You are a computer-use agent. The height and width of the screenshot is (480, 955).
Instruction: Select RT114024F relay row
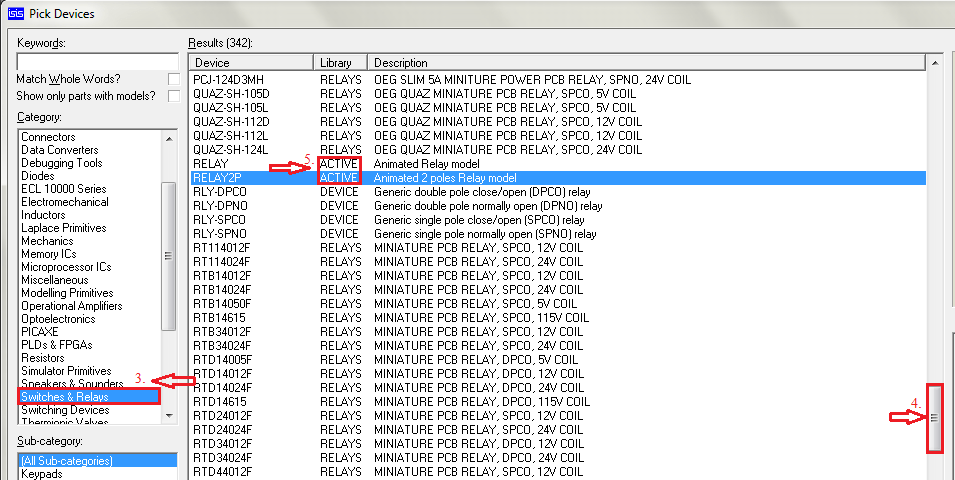(x=557, y=262)
